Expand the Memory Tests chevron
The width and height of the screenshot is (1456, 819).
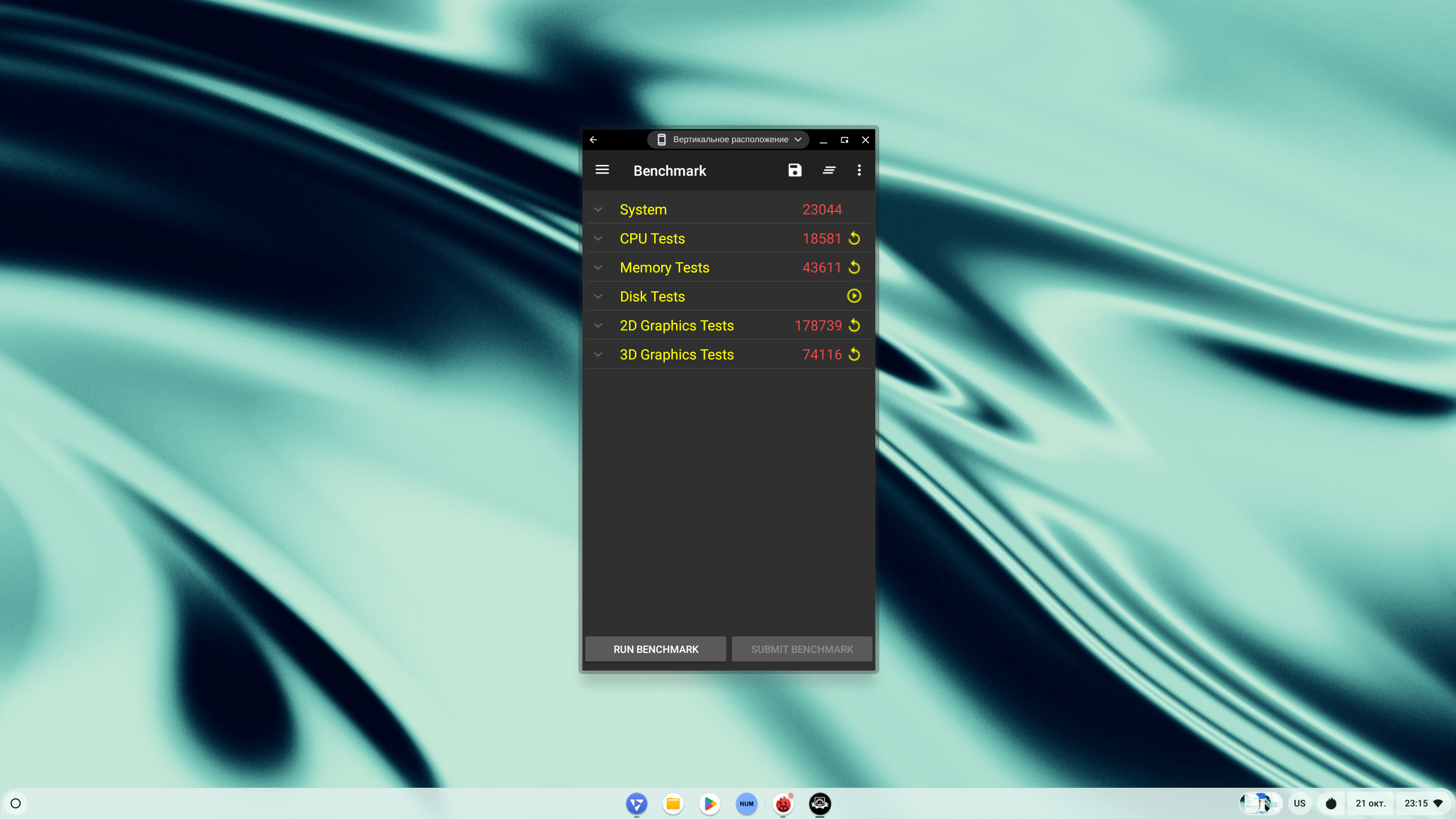point(598,267)
